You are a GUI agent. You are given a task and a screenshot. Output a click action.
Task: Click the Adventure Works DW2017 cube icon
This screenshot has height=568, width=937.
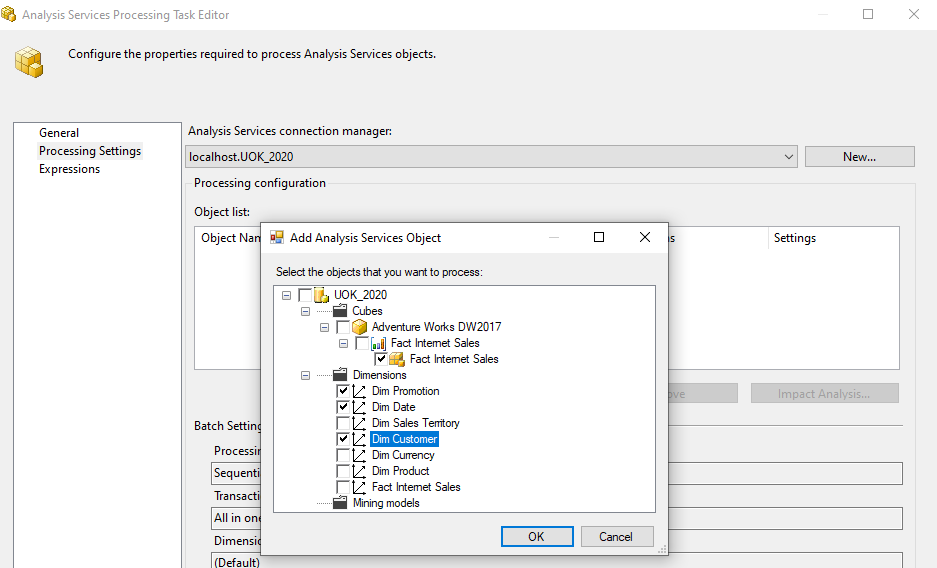coord(360,327)
